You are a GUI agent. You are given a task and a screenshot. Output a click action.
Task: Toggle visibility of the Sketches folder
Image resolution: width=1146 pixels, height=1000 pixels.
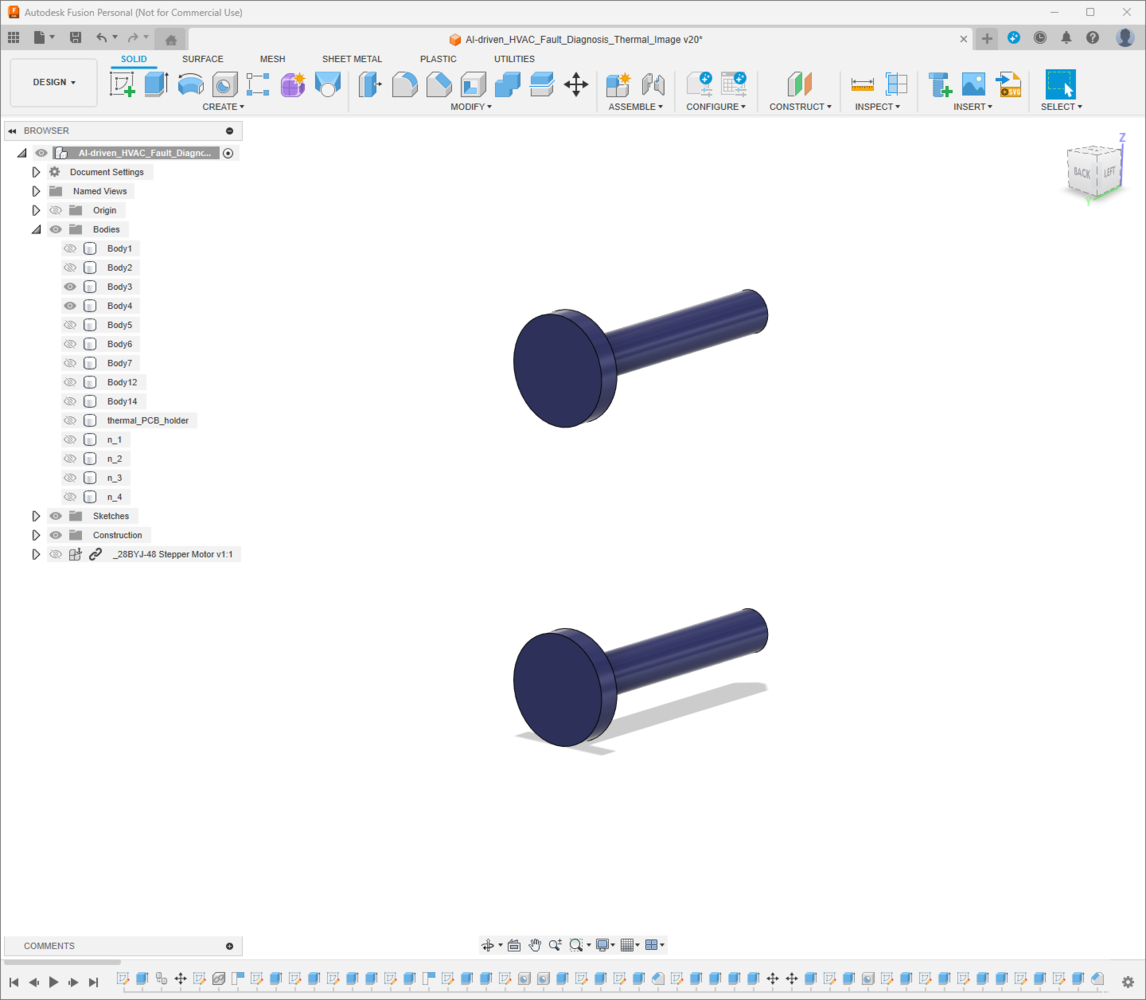pyautogui.click(x=56, y=516)
